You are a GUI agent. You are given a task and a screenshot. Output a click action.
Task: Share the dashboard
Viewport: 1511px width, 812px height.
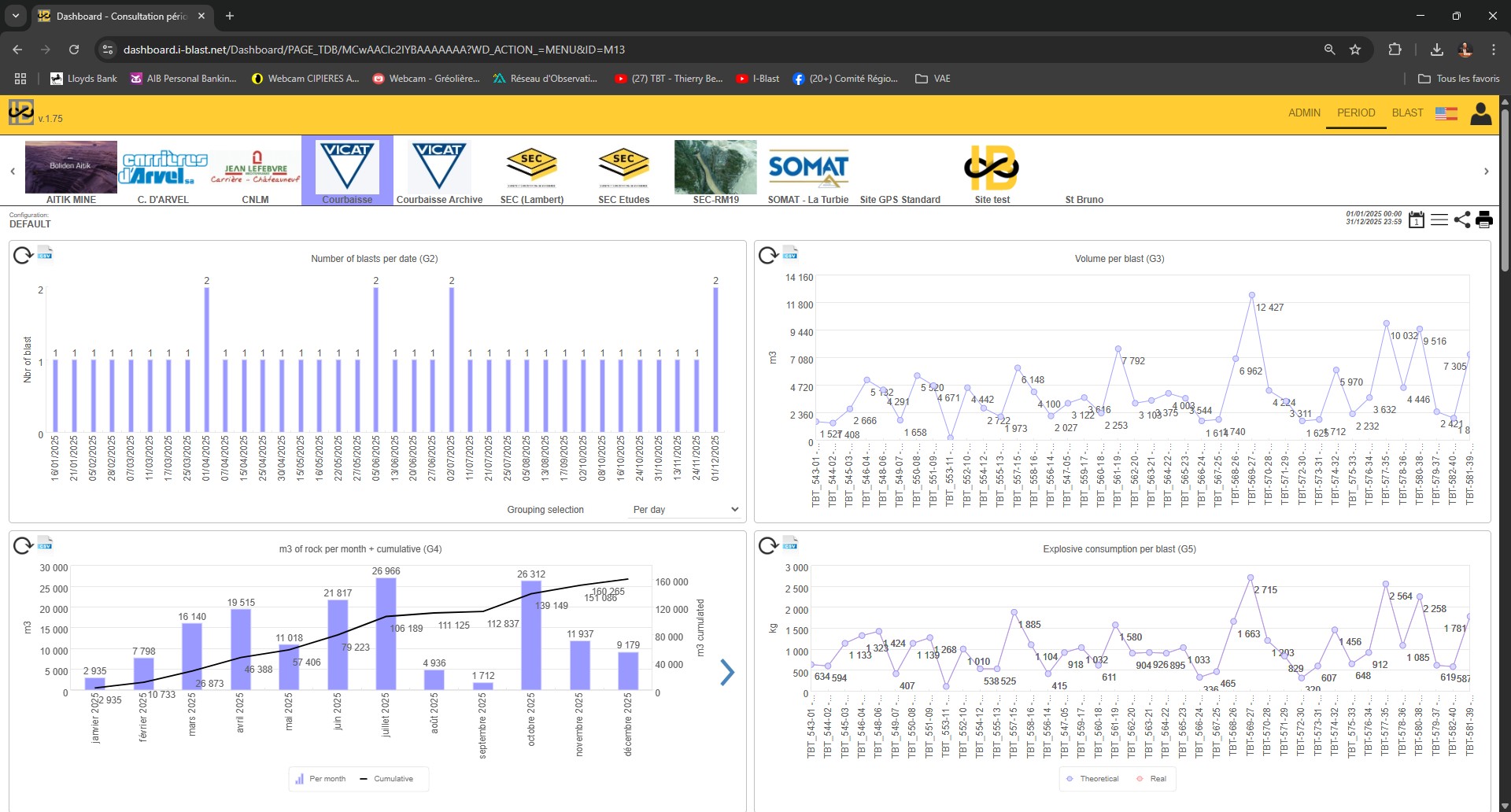click(x=1462, y=220)
